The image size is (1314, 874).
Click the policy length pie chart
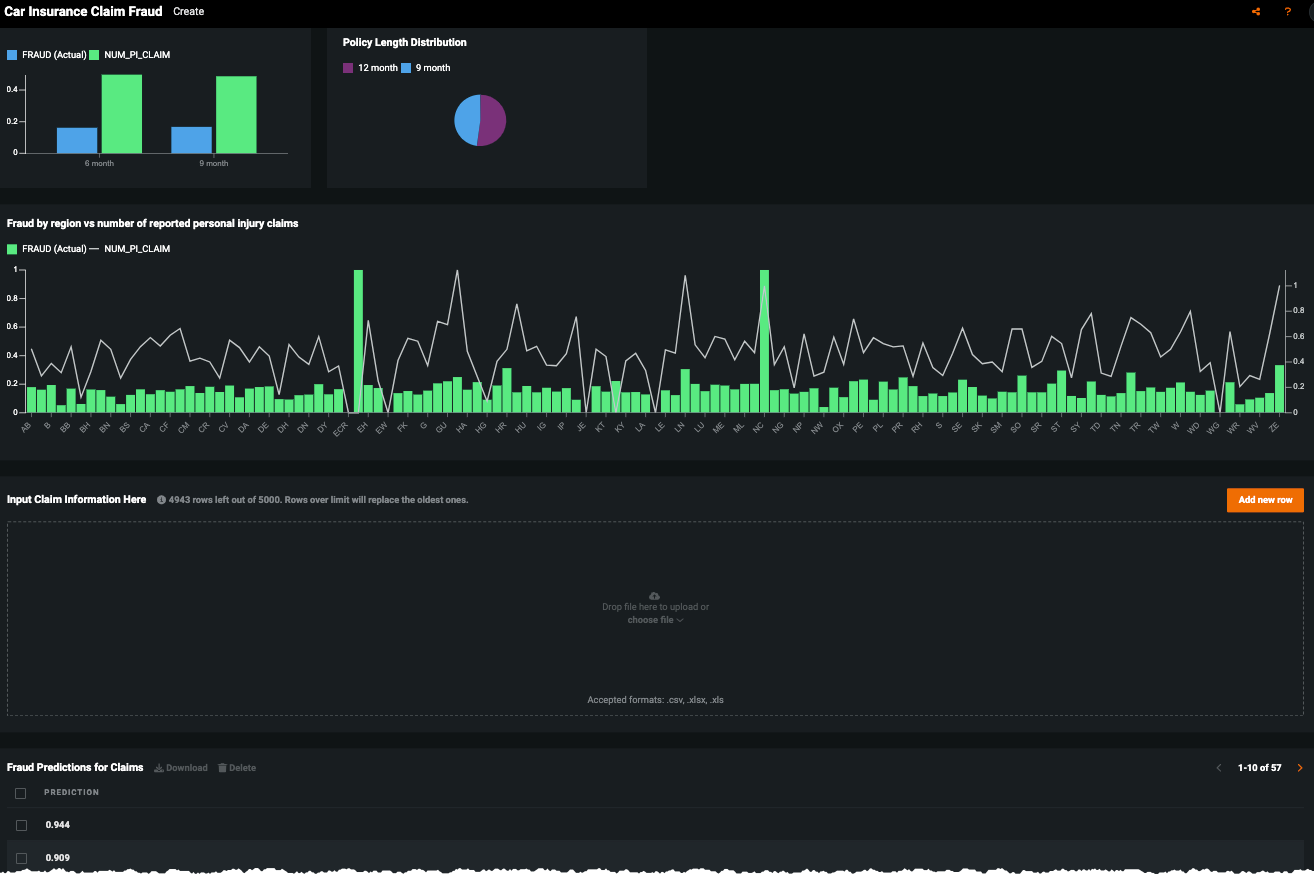pyautogui.click(x=480, y=121)
